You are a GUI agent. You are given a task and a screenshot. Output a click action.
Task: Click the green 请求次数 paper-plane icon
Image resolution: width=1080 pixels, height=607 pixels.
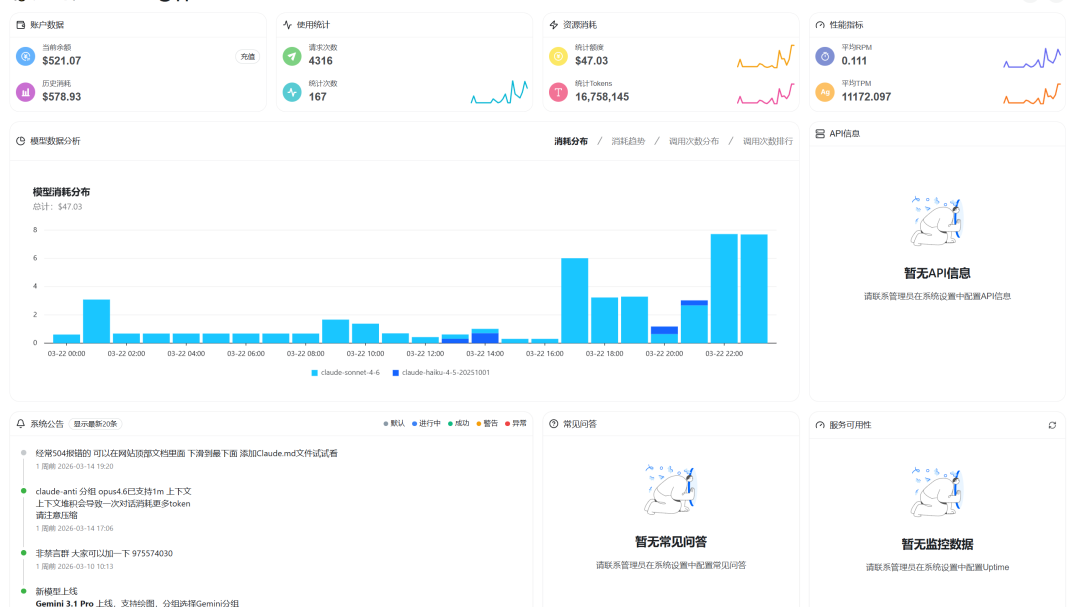[x=292, y=56]
